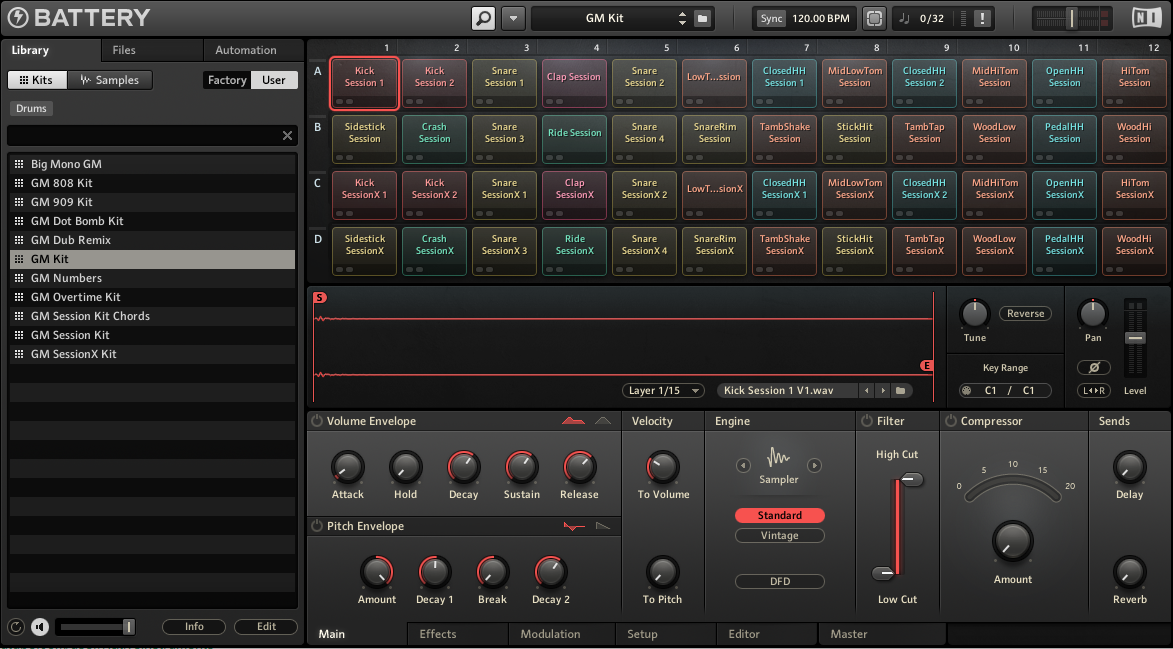
Task: Open the Files tab in browser
Action: point(124,50)
